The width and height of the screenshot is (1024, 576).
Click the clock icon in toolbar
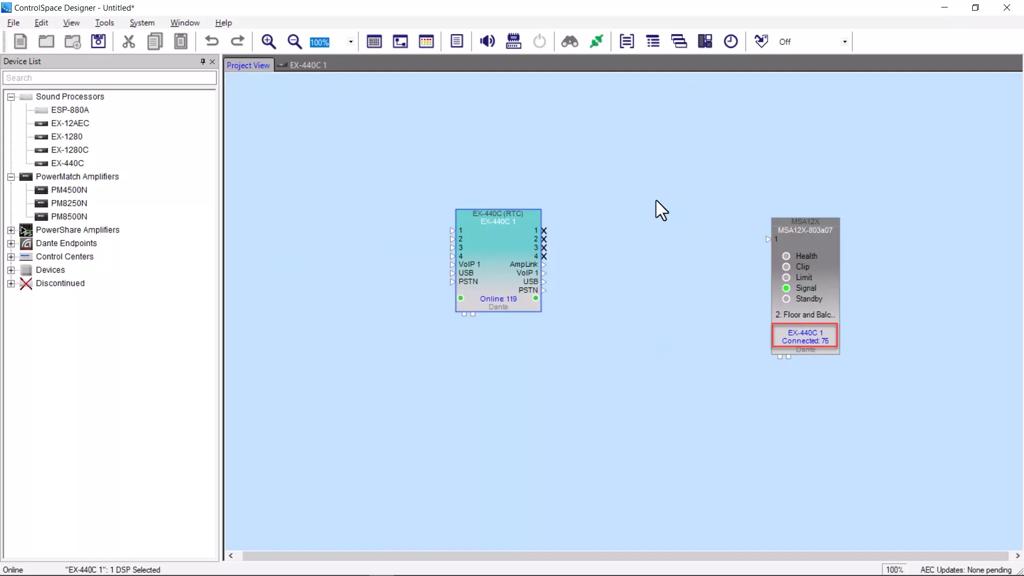731,41
